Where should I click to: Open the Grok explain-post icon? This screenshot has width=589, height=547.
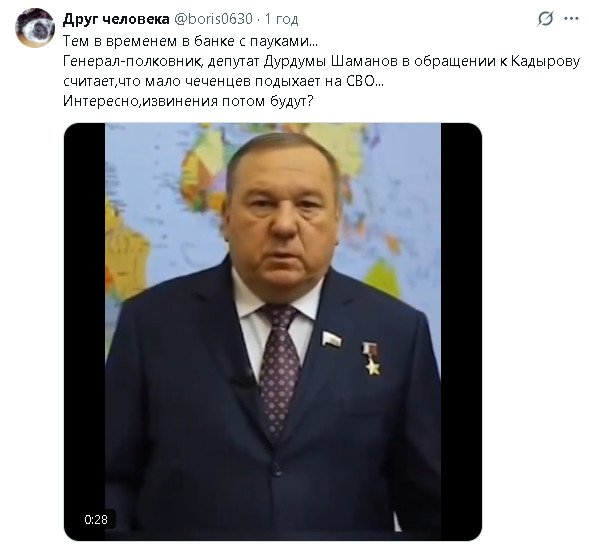(x=545, y=18)
